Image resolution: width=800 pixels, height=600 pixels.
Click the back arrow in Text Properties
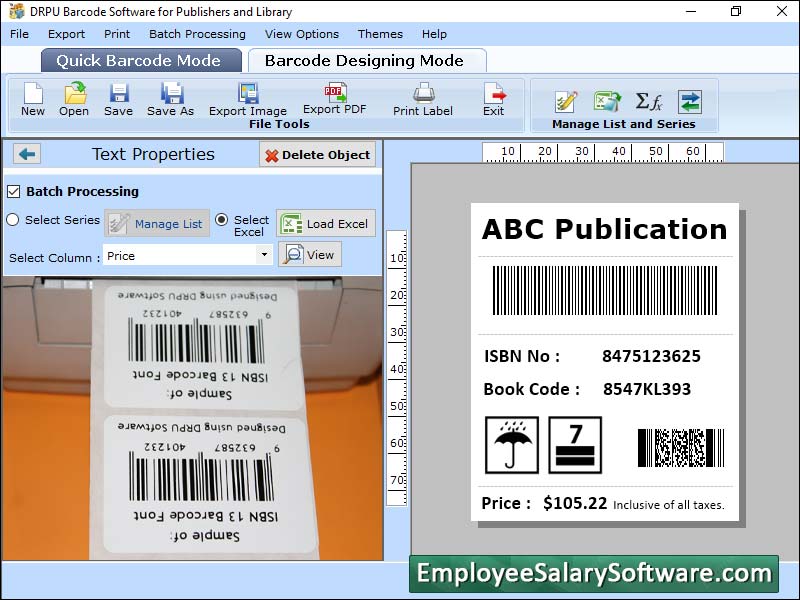tap(25, 154)
